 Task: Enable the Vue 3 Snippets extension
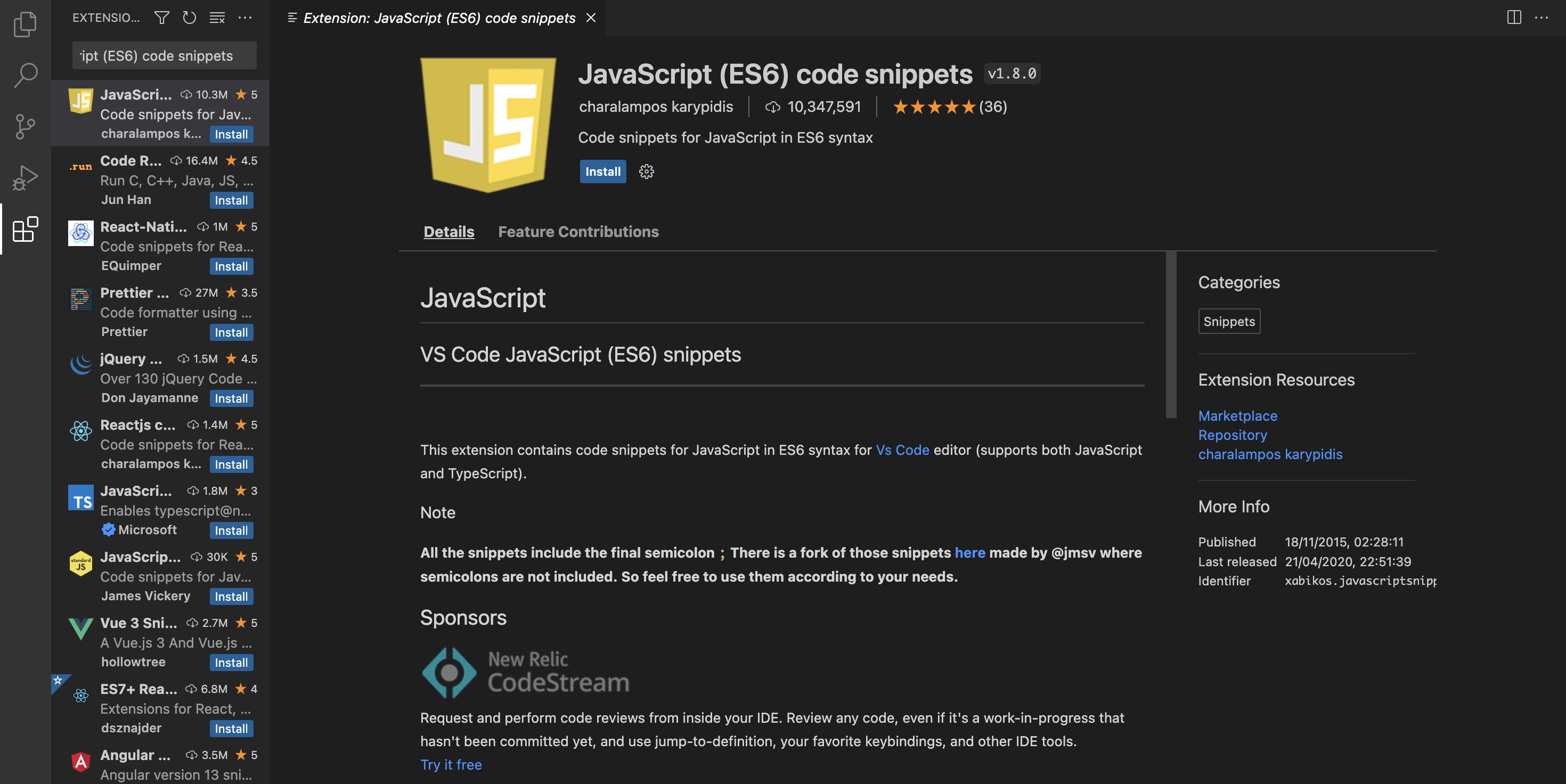click(x=231, y=662)
